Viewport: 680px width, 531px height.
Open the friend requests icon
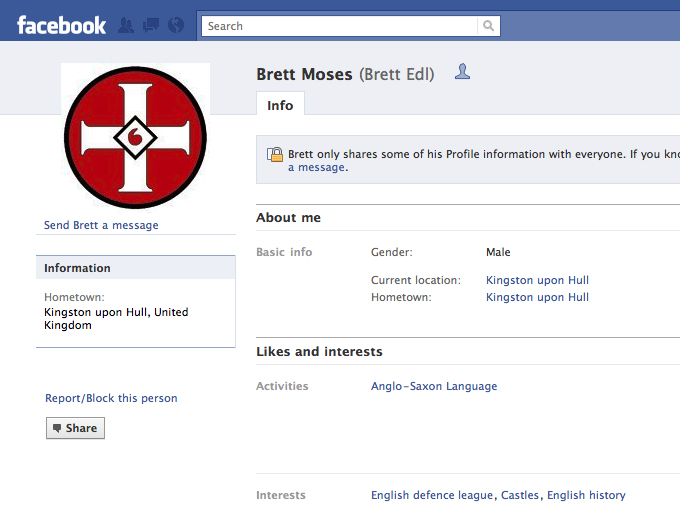127,26
